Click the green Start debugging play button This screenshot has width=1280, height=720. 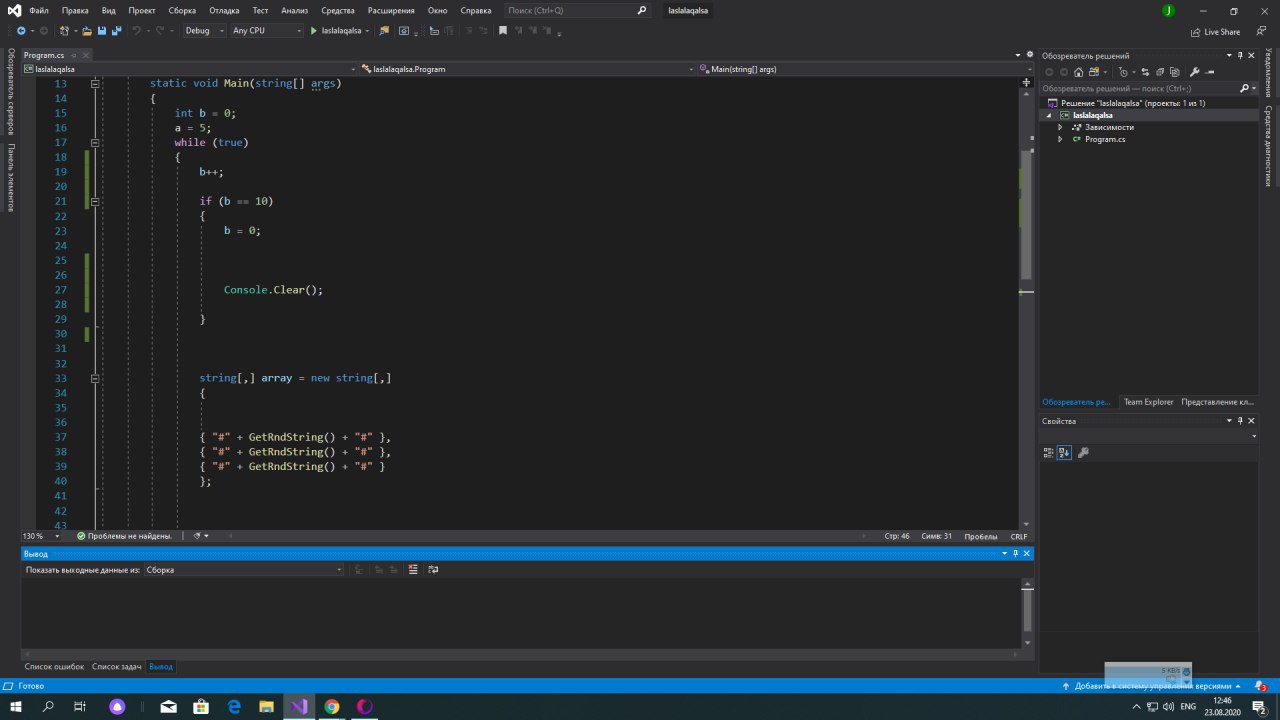pos(314,31)
